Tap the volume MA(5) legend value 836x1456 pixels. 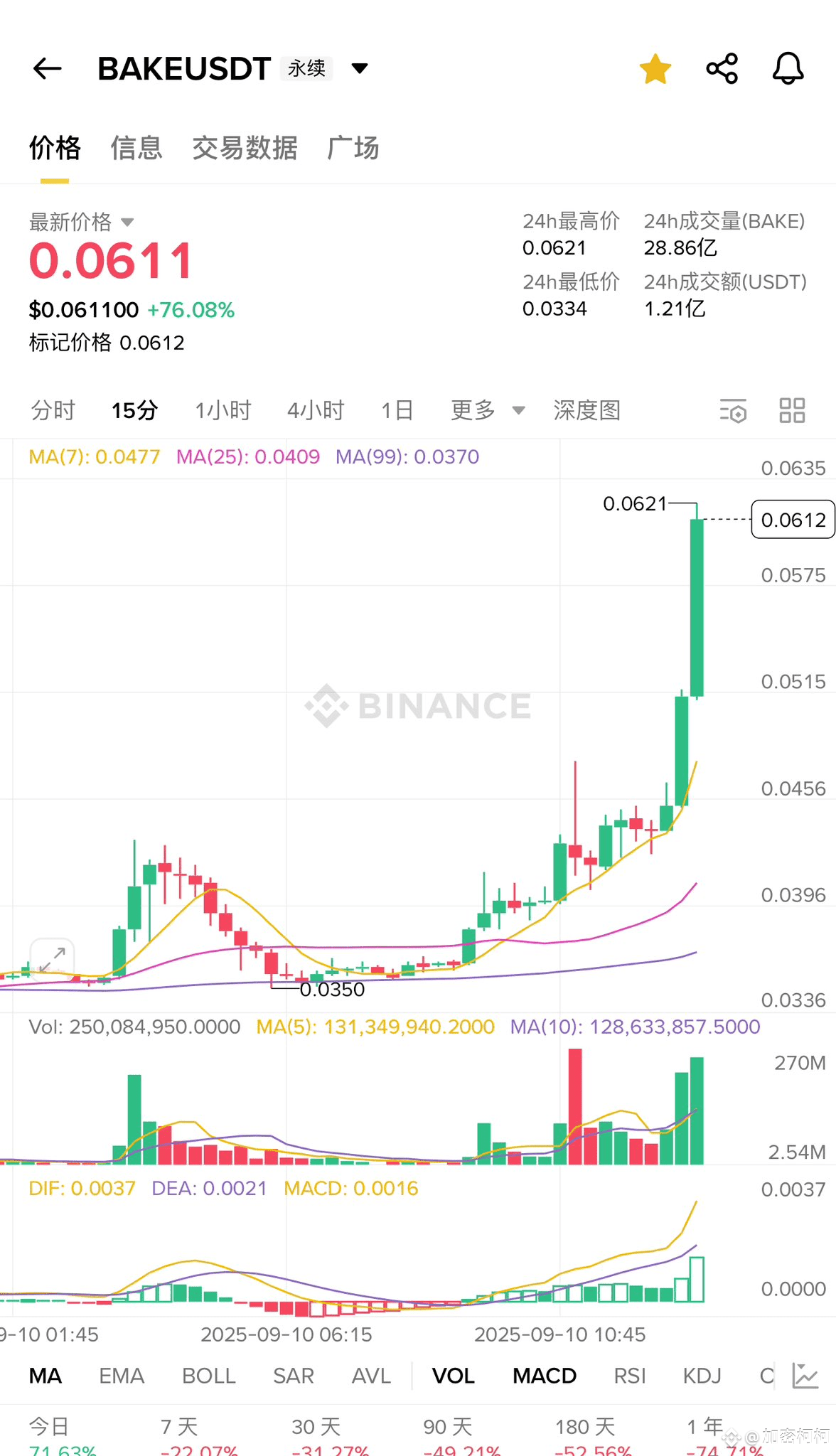pos(375,1027)
